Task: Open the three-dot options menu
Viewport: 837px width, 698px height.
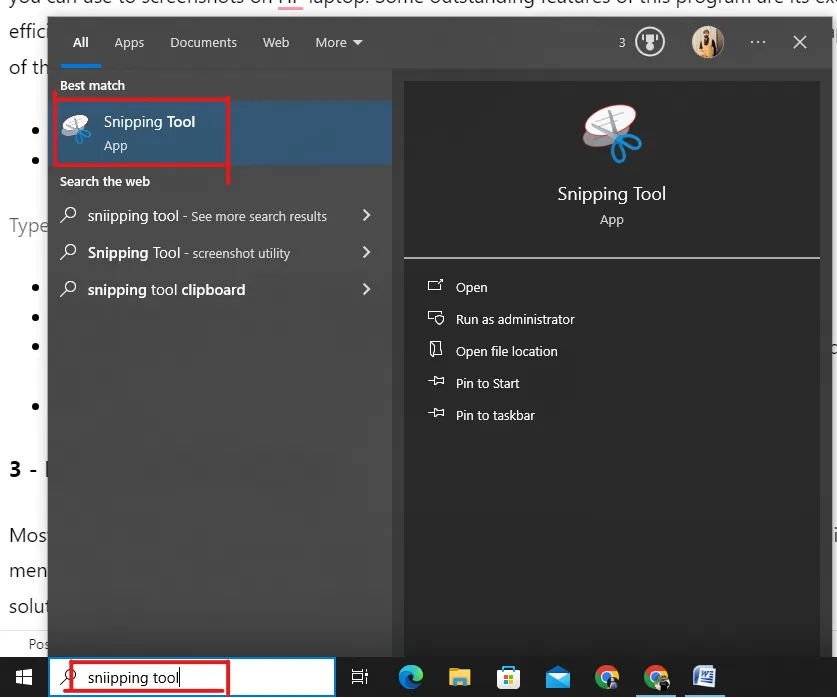Action: tap(758, 42)
